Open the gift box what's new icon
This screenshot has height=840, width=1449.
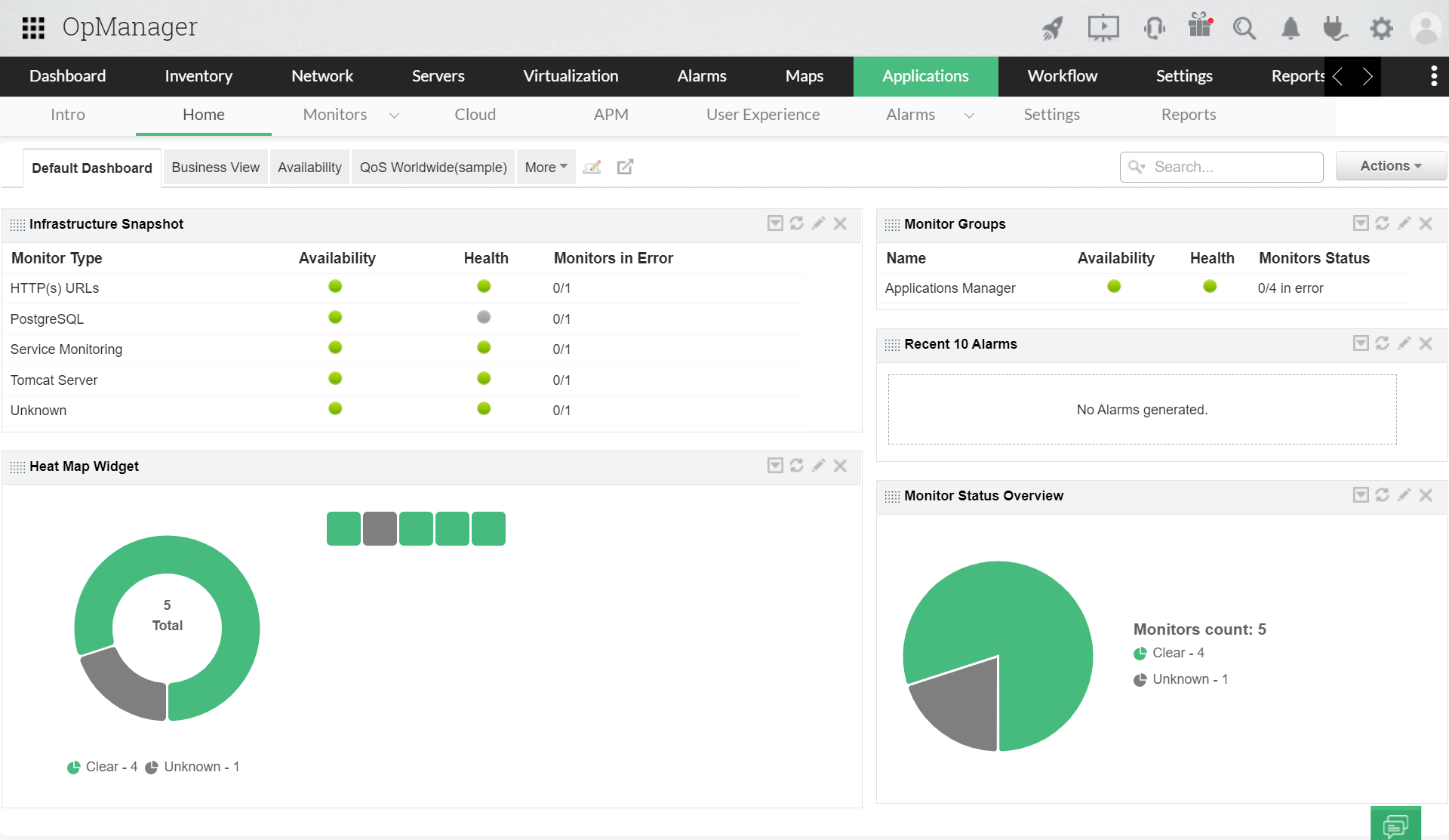[1199, 26]
